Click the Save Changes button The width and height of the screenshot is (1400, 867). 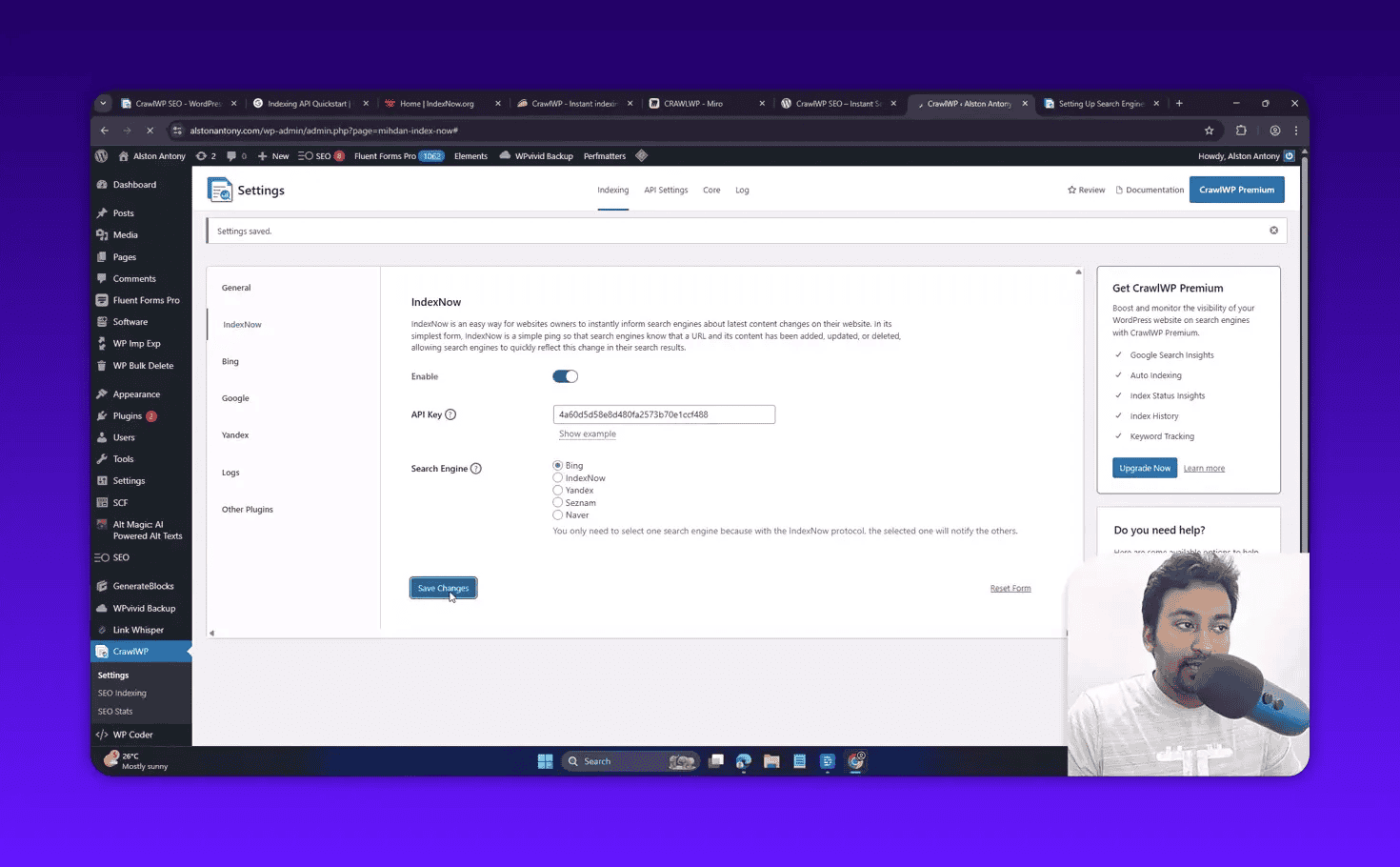[x=443, y=588]
